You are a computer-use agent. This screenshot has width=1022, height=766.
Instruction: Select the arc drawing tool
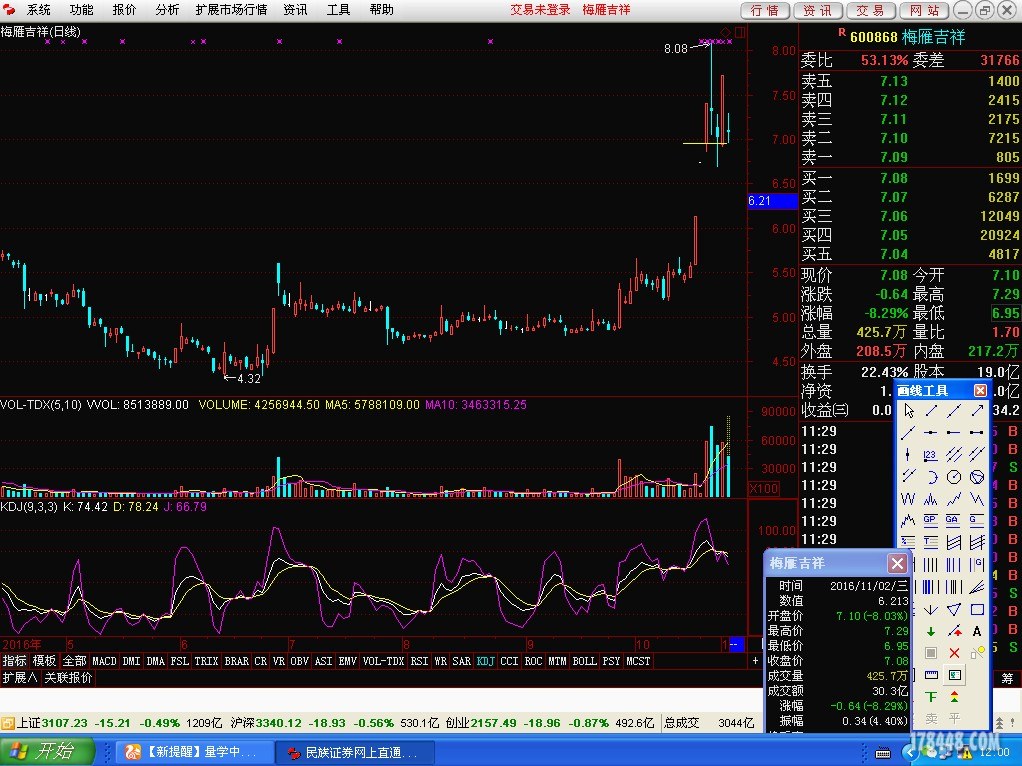pos(931,477)
